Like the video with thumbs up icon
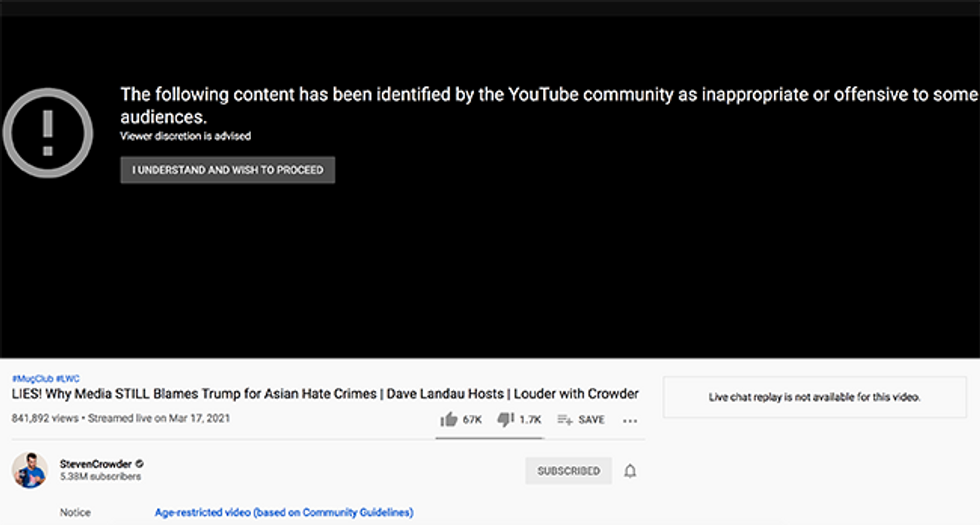The height and width of the screenshot is (525, 980). tap(449, 419)
